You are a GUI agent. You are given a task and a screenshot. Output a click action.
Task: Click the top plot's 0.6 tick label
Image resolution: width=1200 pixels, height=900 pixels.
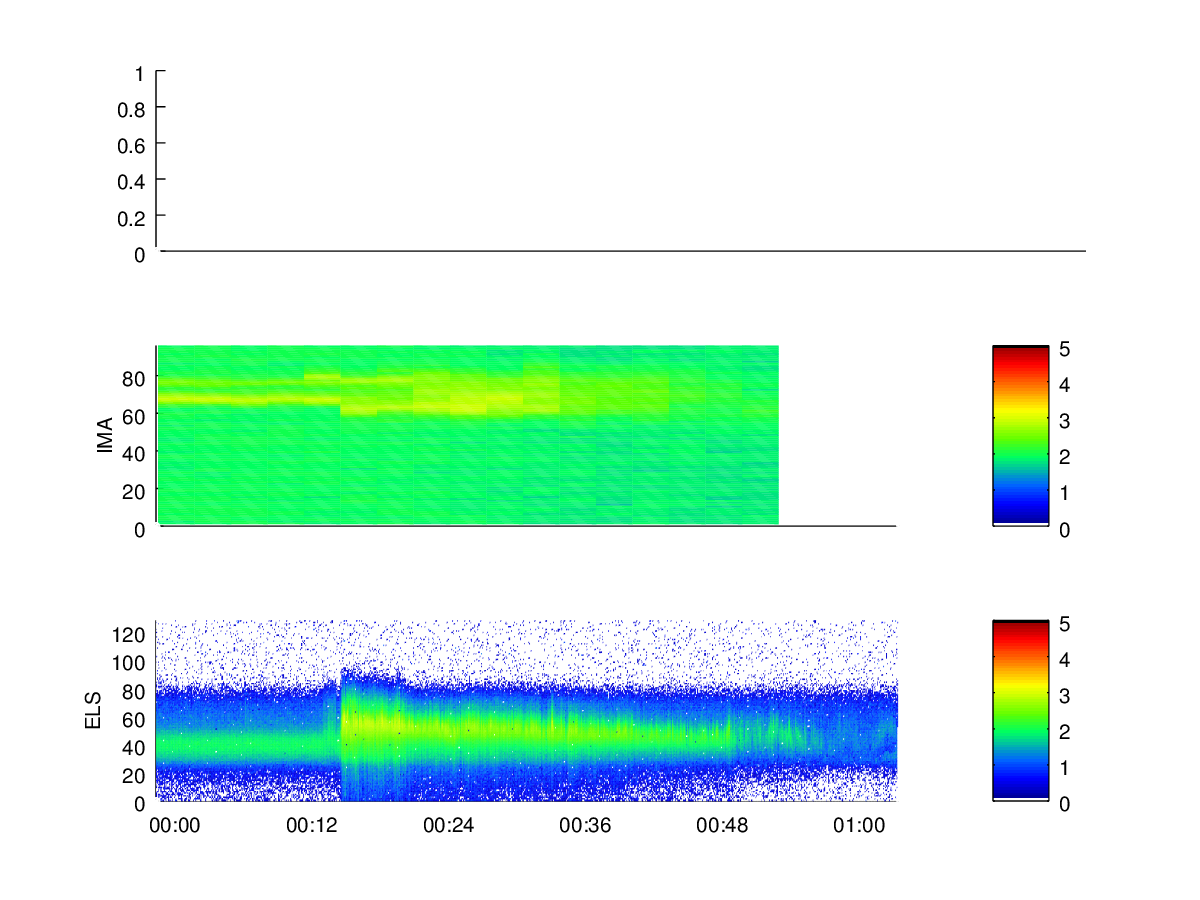pyautogui.click(x=131, y=146)
